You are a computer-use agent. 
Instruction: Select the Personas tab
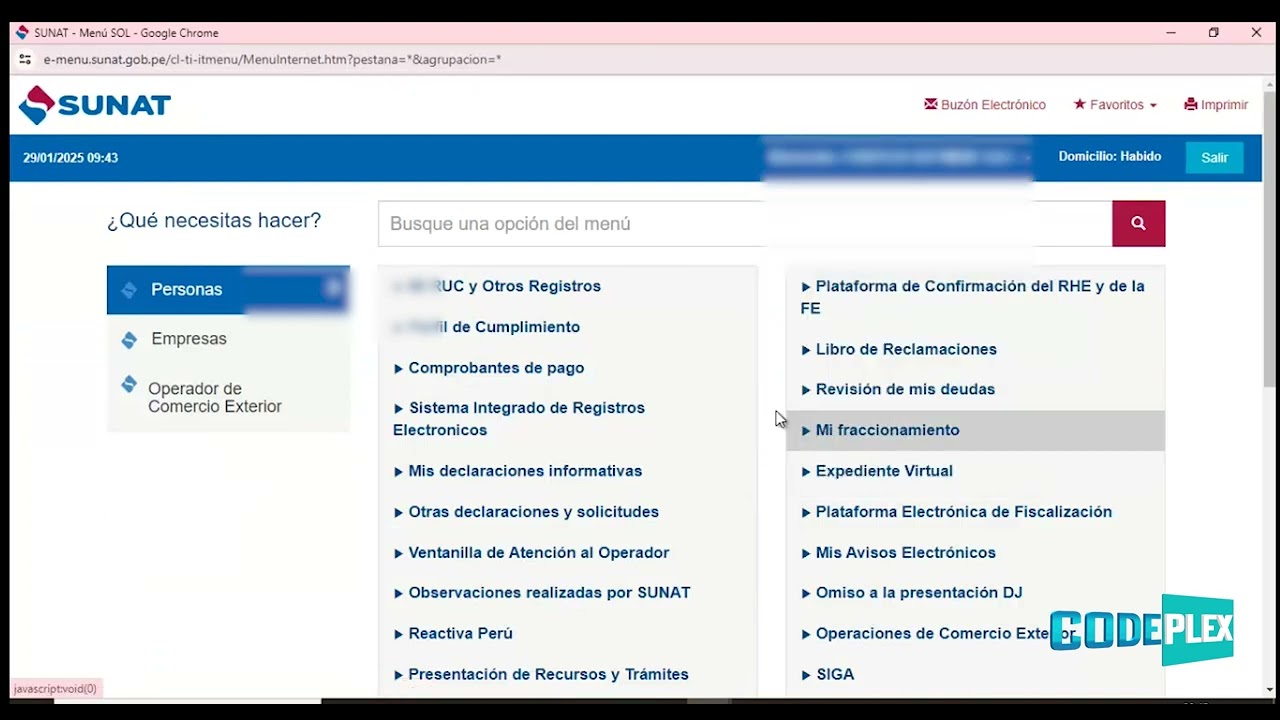[x=228, y=290]
